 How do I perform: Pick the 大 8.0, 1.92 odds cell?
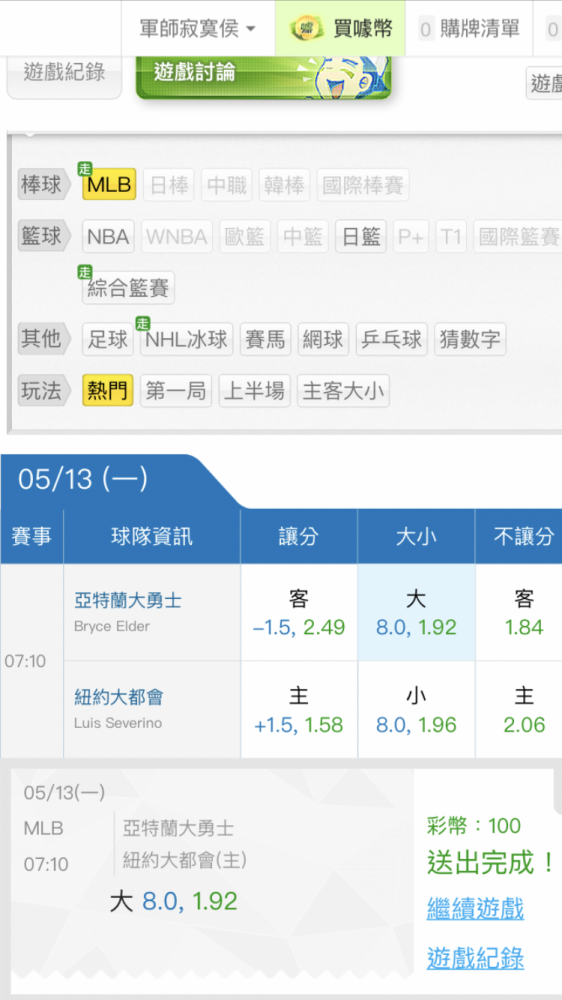pyautogui.click(x=417, y=612)
